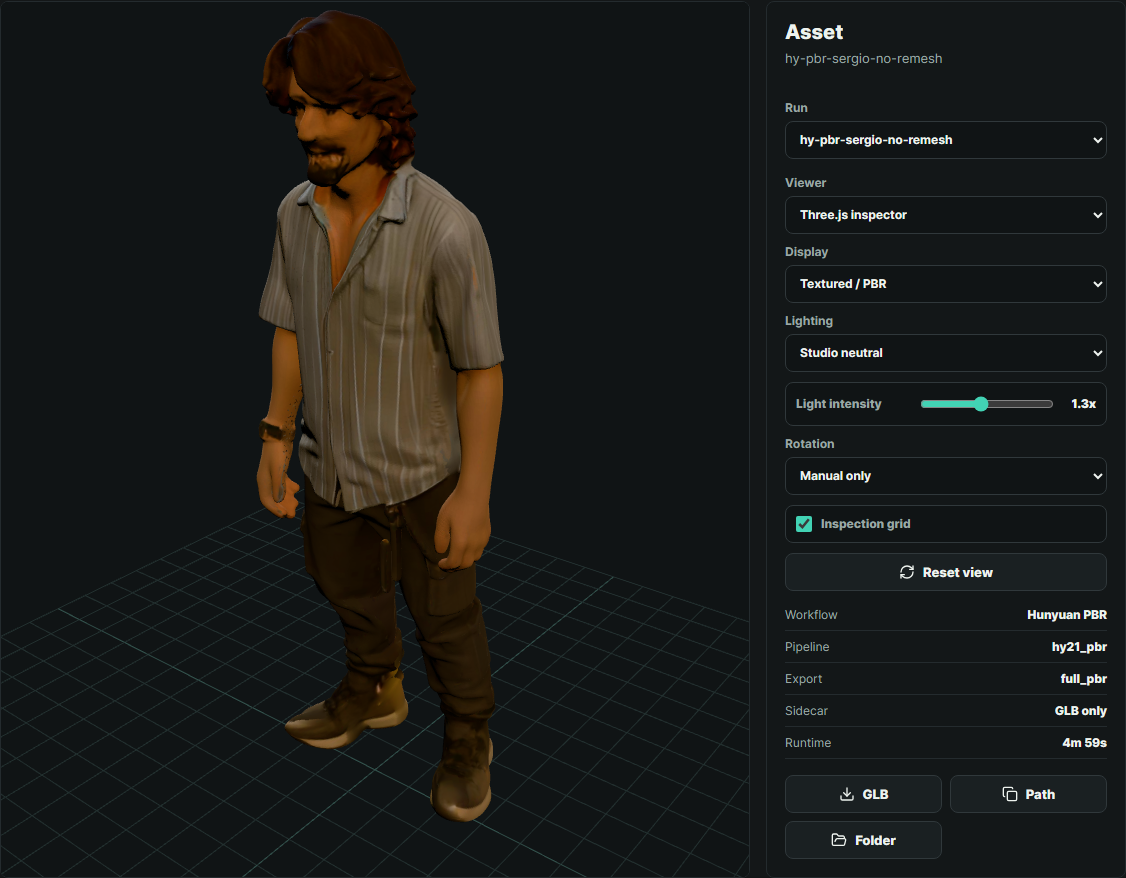Download the GLB file
Viewport: 1126px width, 878px height.
point(863,794)
